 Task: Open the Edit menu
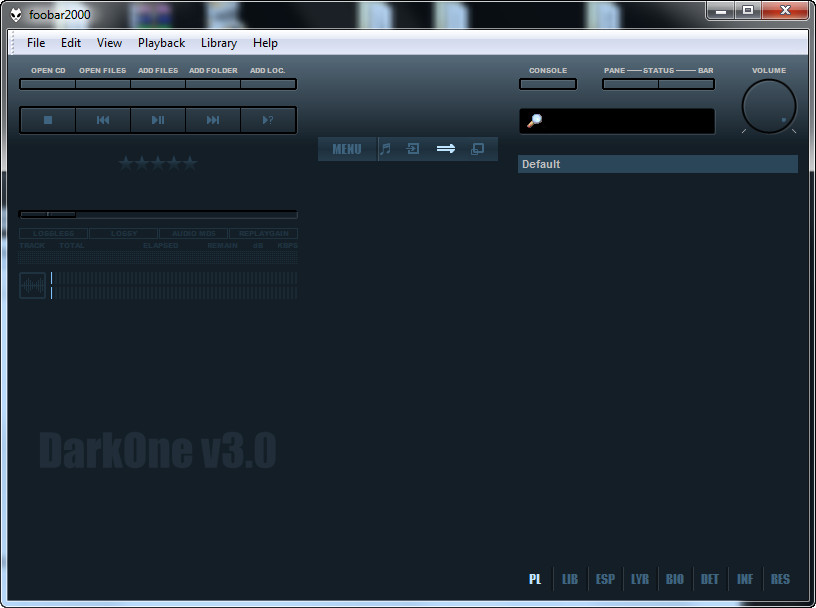point(71,43)
